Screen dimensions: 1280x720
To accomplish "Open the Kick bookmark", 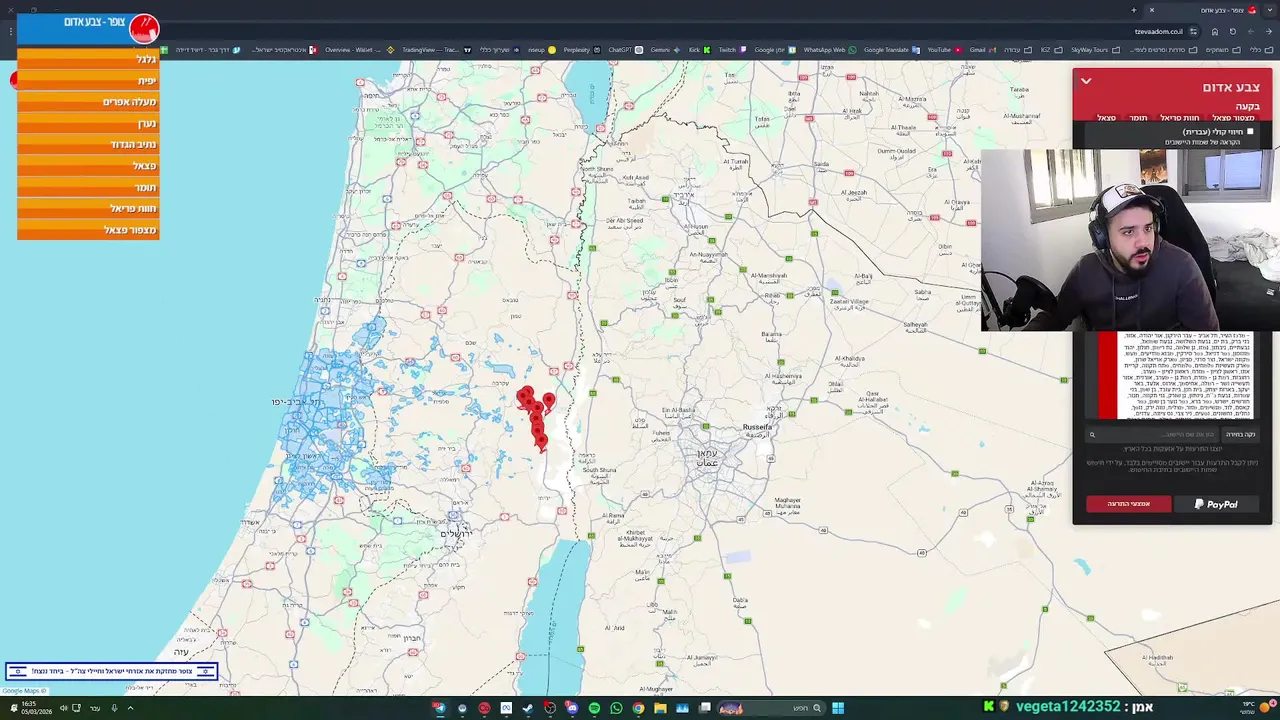I will [x=699, y=50].
